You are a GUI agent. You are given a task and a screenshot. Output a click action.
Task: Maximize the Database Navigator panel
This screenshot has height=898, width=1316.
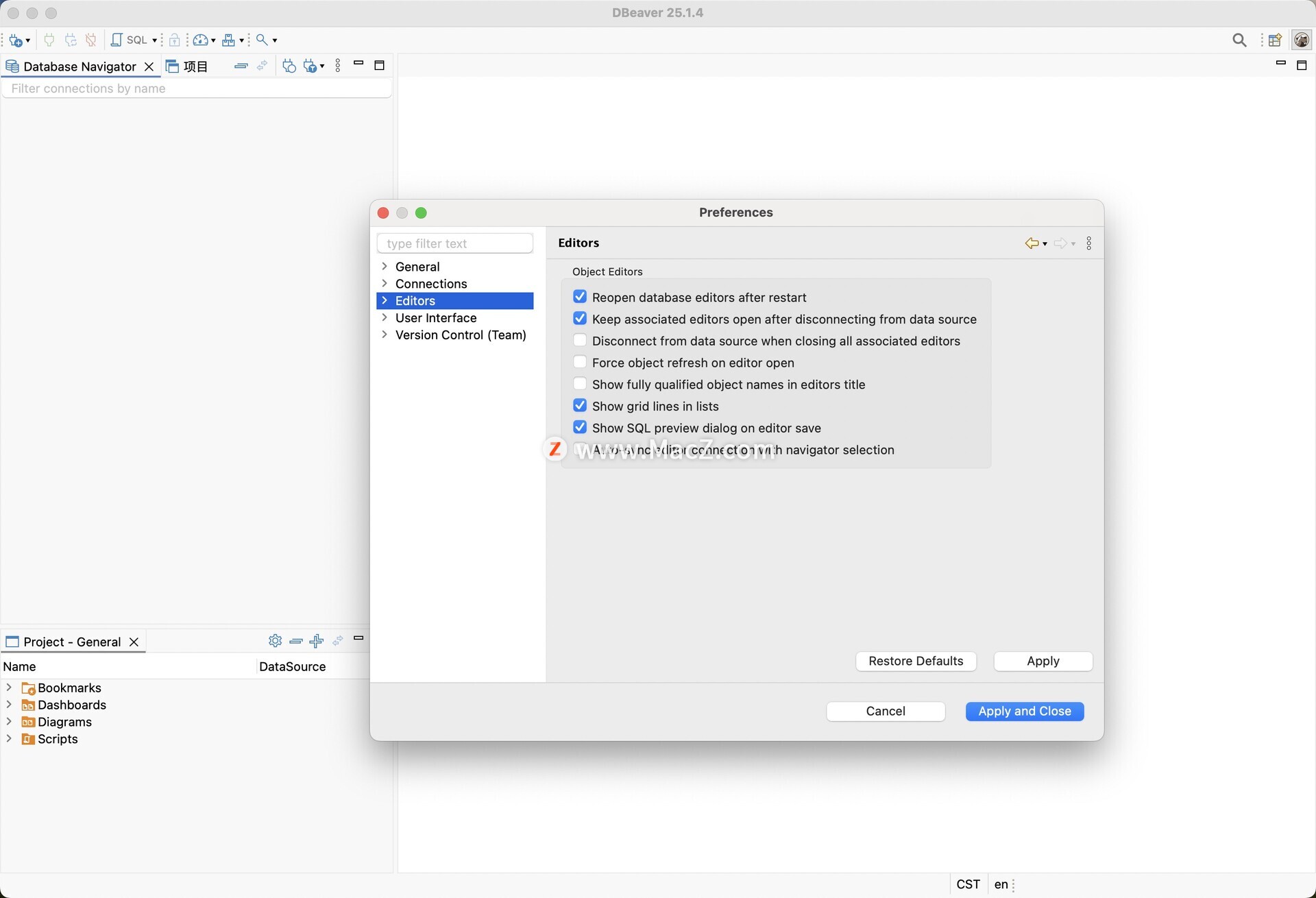coord(379,65)
